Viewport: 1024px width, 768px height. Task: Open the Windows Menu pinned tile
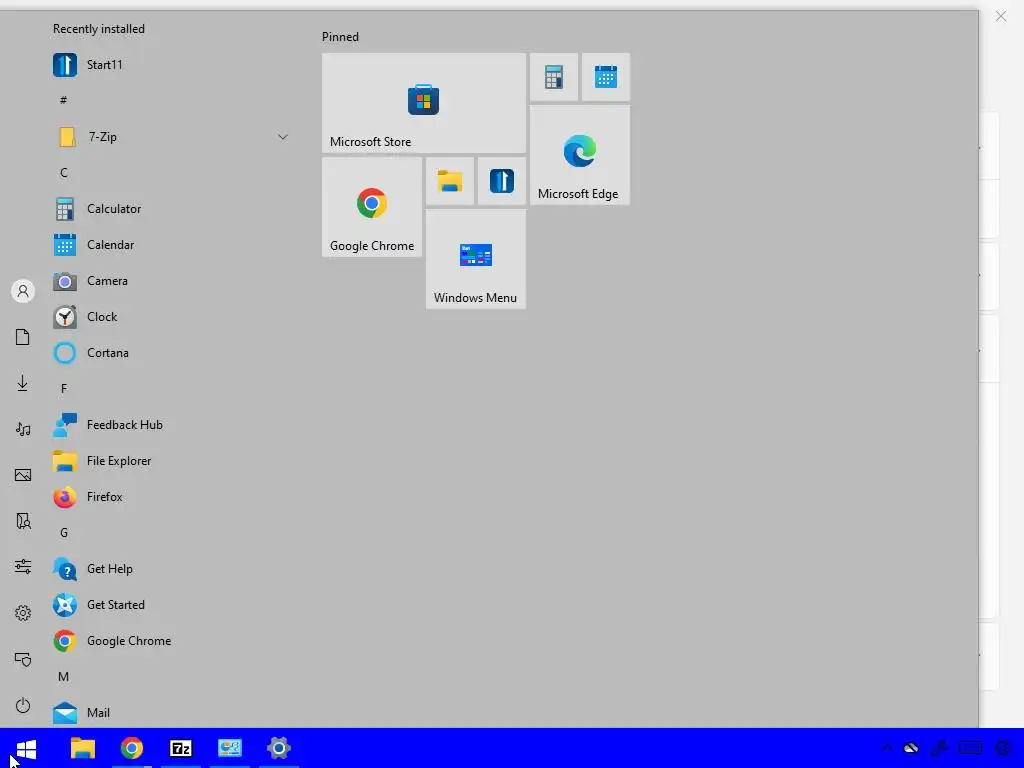click(x=476, y=259)
